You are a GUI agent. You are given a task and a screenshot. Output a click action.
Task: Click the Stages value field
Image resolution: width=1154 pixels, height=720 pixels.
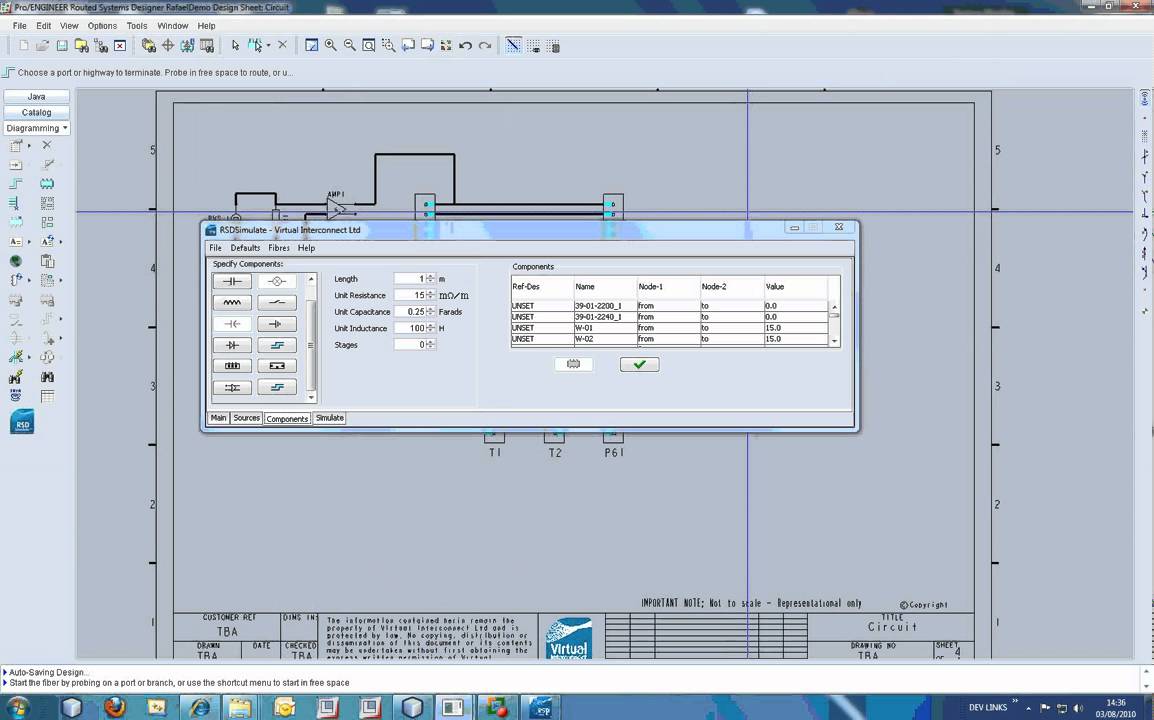pos(411,345)
